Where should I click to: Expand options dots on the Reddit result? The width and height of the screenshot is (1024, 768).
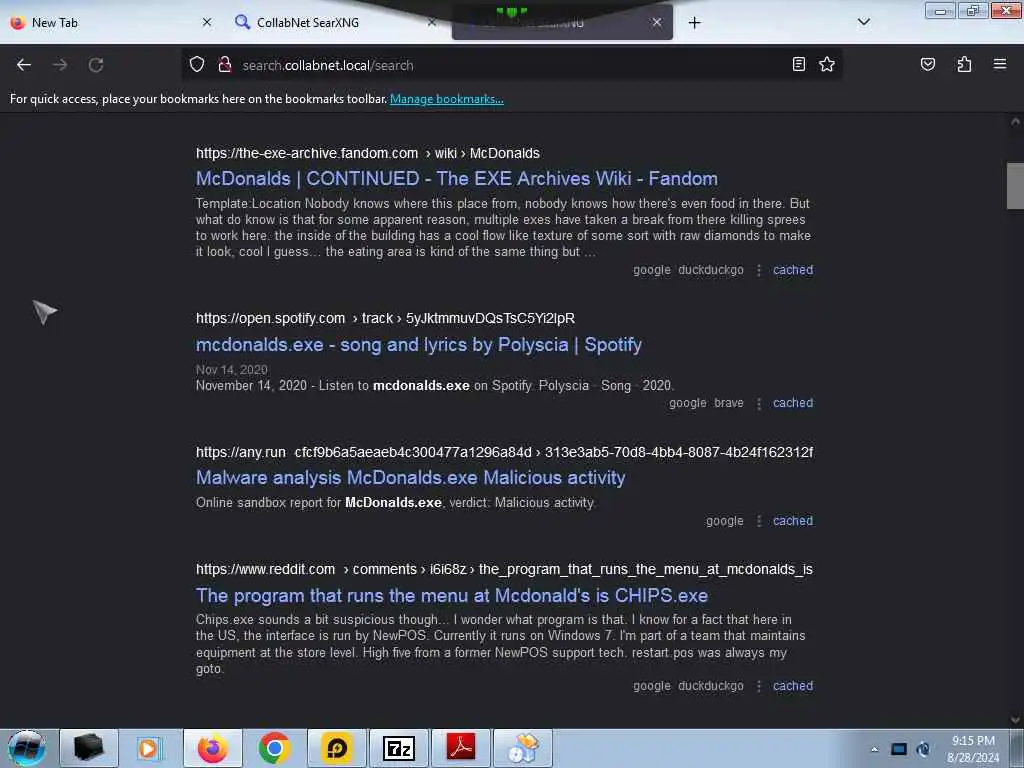click(x=759, y=686)
